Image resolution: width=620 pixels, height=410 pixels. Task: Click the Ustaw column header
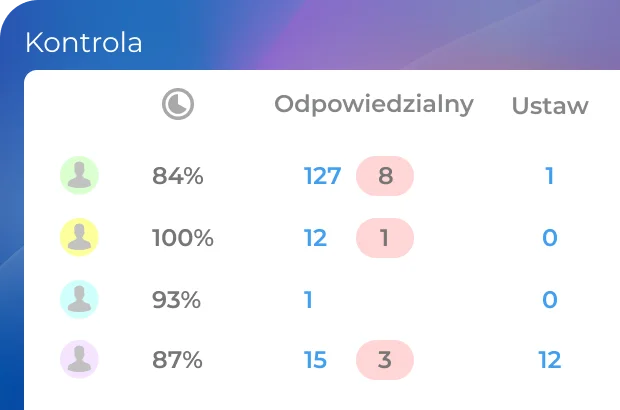coord(550,106)
